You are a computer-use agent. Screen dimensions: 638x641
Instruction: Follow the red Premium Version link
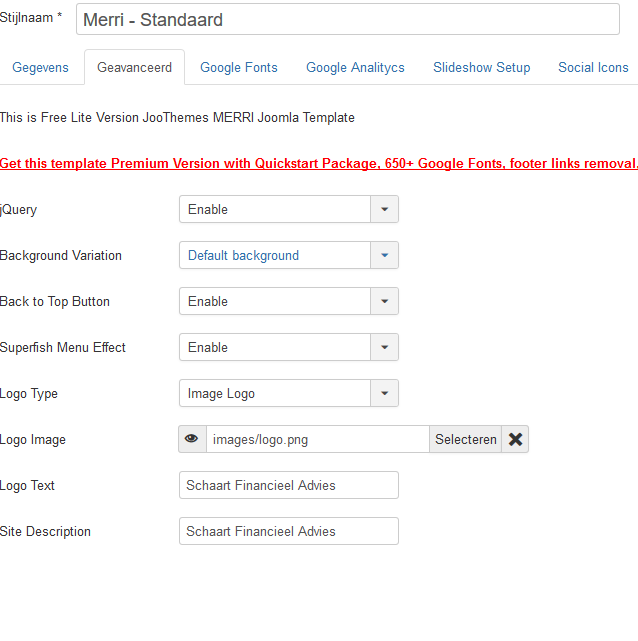(x=319, y=164)
